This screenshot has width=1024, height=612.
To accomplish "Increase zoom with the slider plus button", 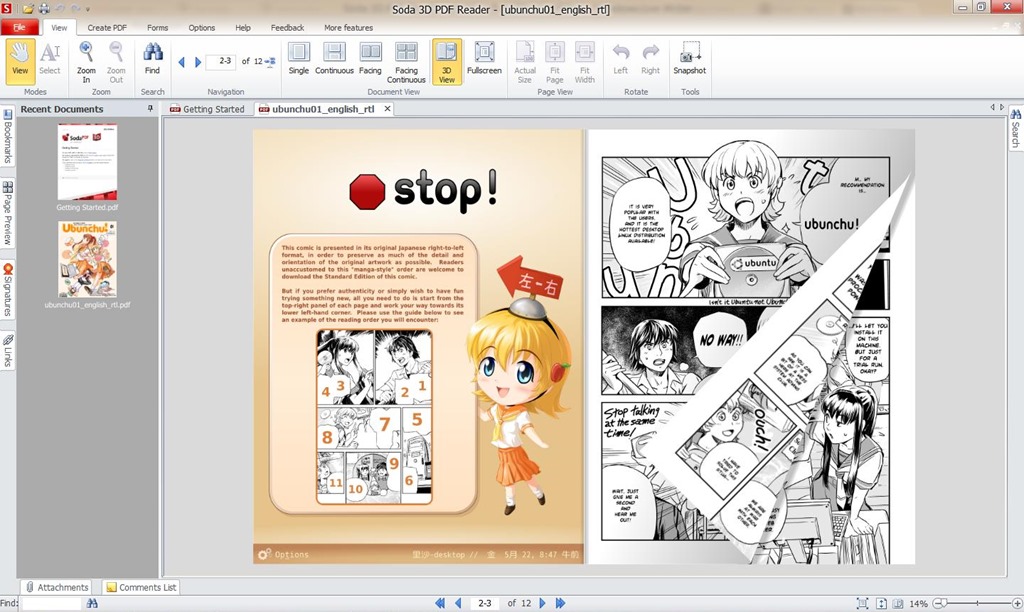I will [1017, 604].
